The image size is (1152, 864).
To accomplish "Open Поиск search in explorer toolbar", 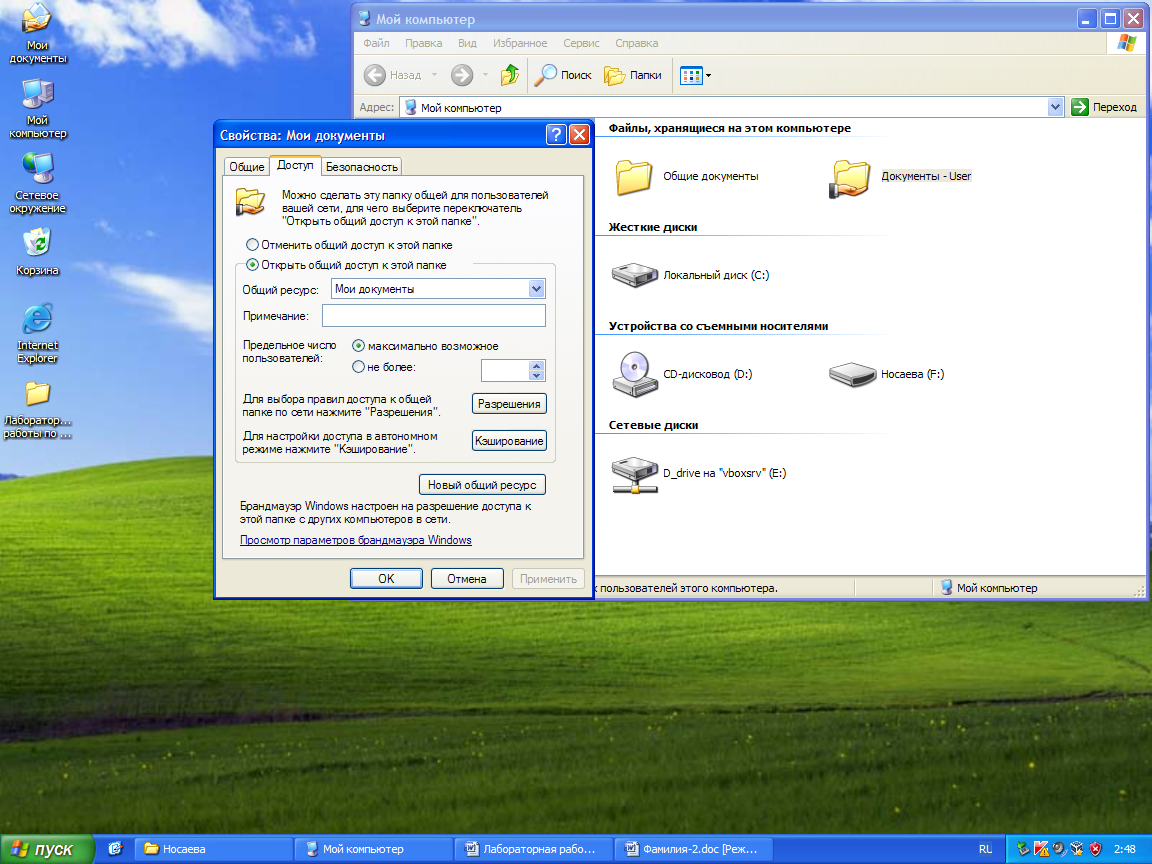I will click(563, 75).
